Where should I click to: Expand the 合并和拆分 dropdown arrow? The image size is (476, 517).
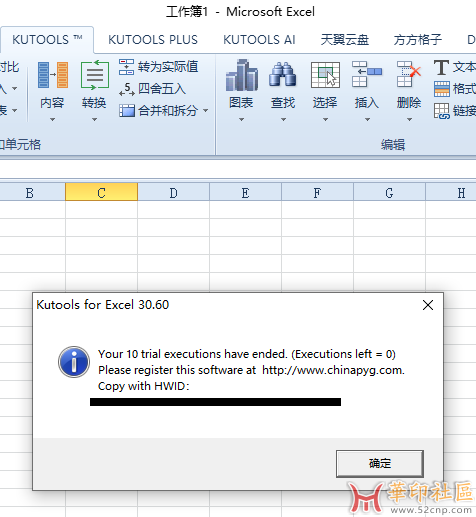205,111
